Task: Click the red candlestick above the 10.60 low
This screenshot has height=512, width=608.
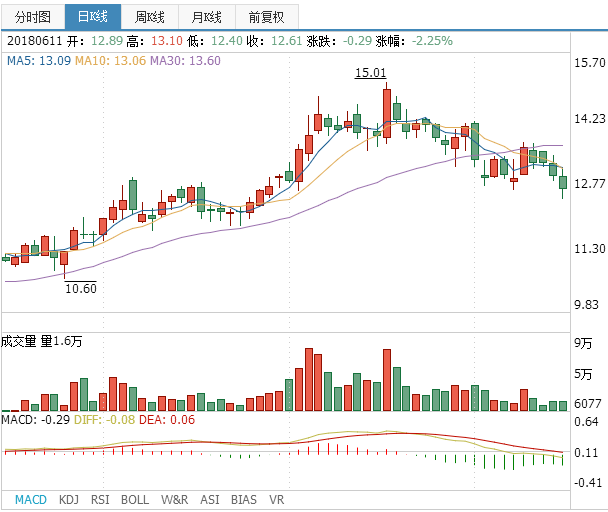Action: 64,259
